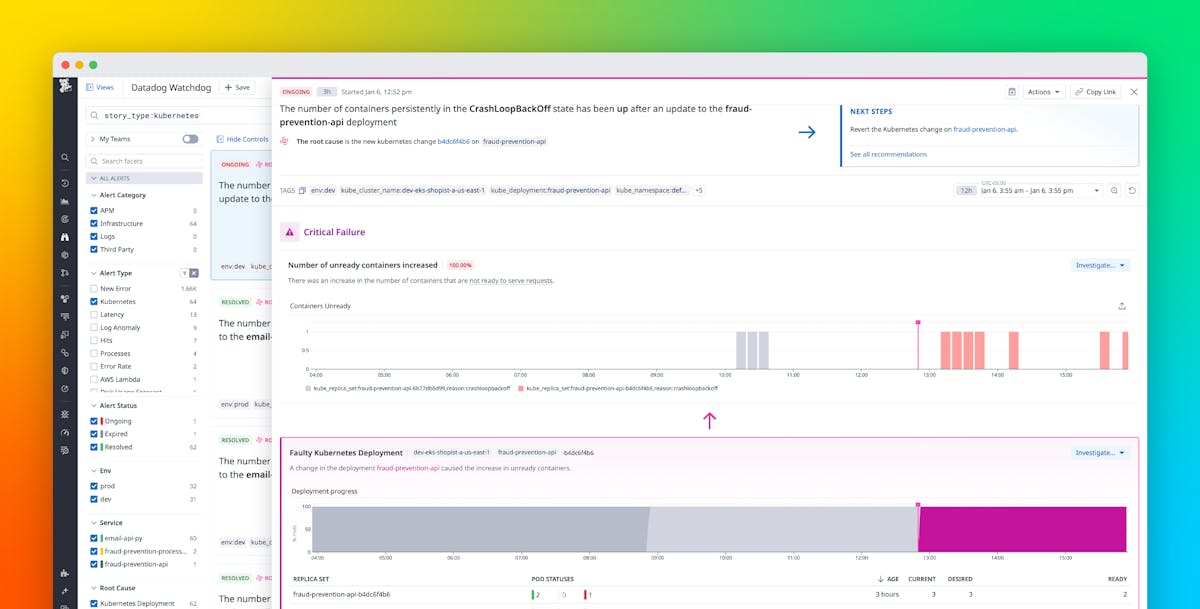Click the zoom-out magnifier next to the time range
The height and width of the screenshot is (609, 1200).
(x=1113, y=190)
